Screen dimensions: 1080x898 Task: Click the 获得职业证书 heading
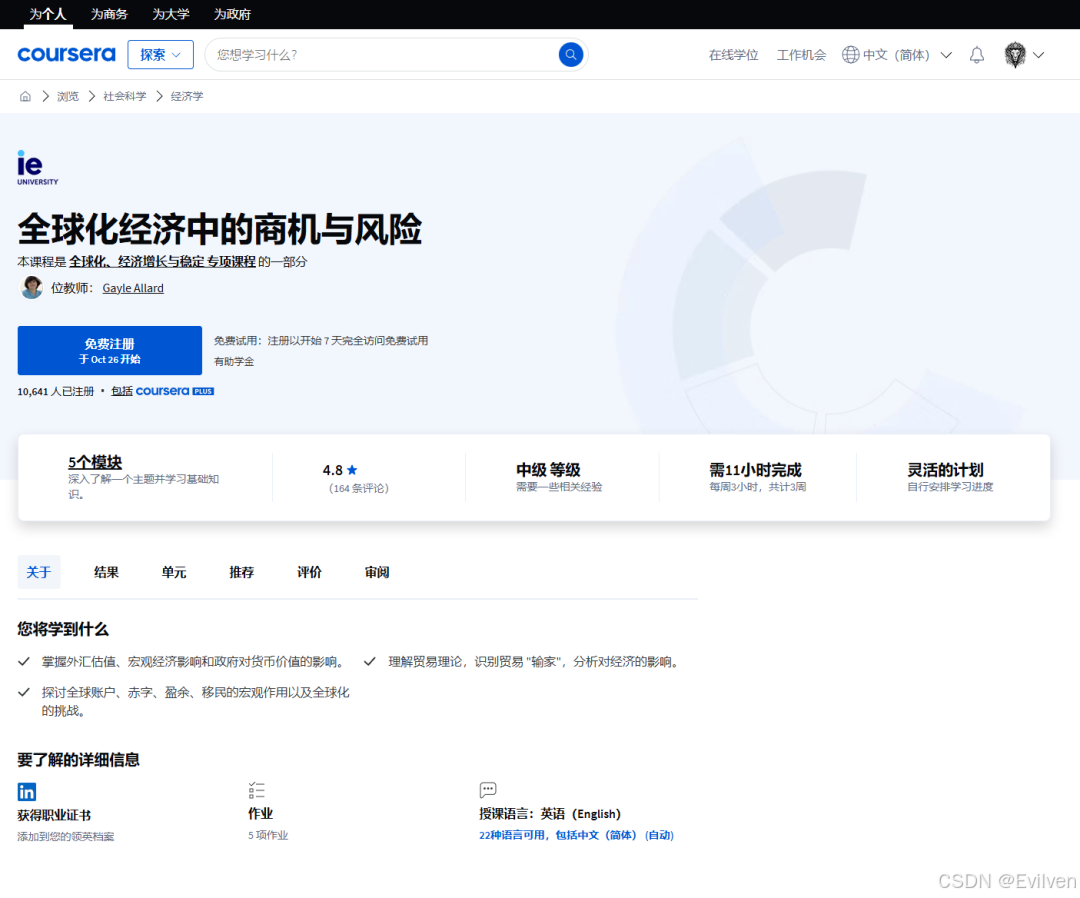pyautogui.click(x=54, y=815)
